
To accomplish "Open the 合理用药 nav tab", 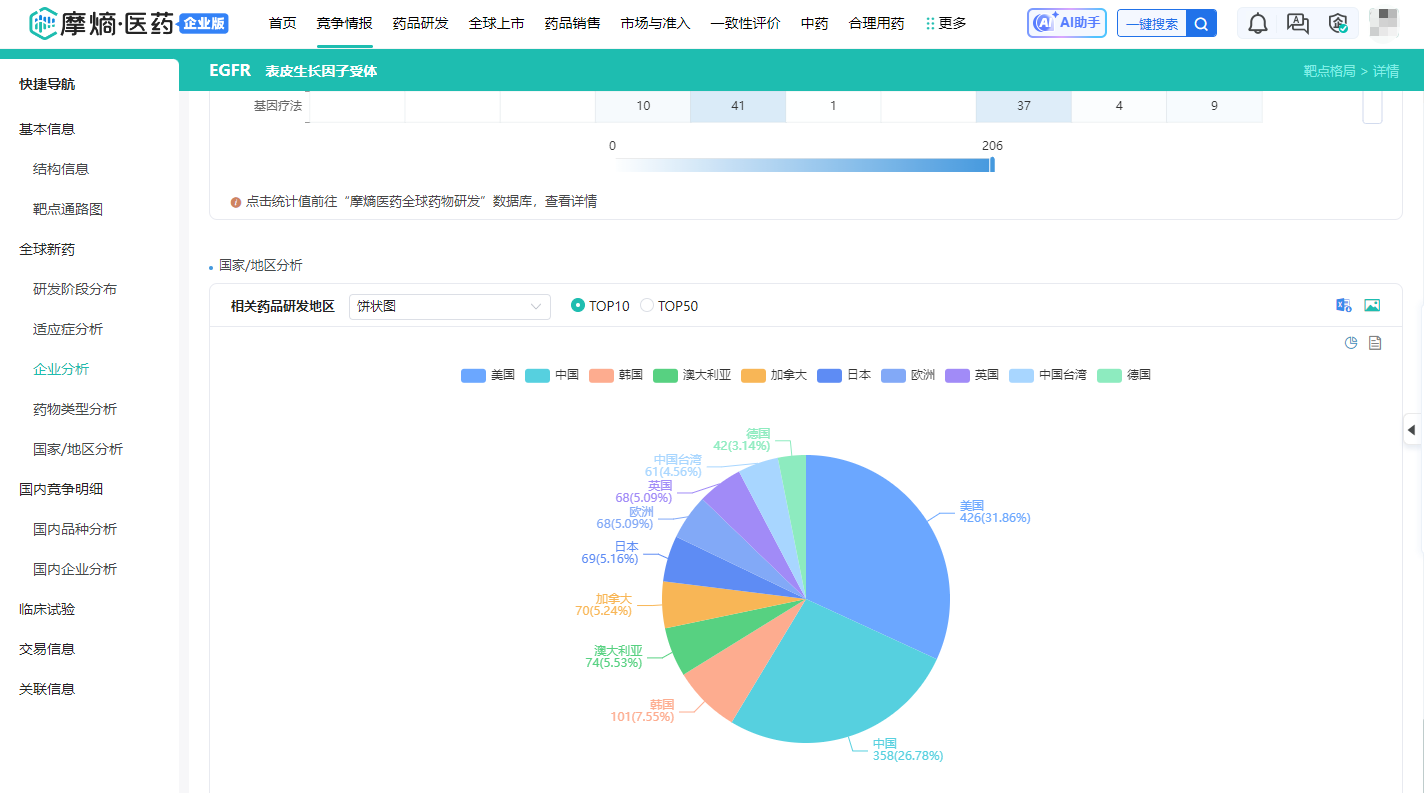I will 877,23.
